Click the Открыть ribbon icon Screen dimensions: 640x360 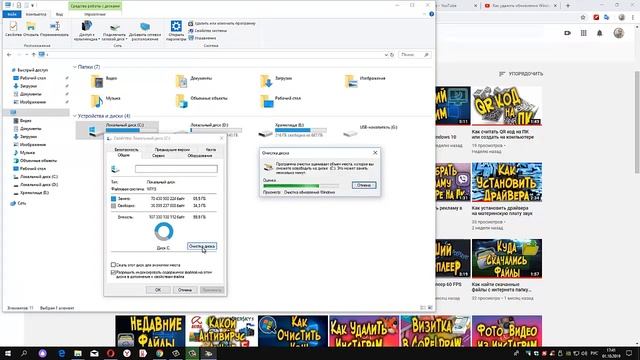(x=31, y=29)
